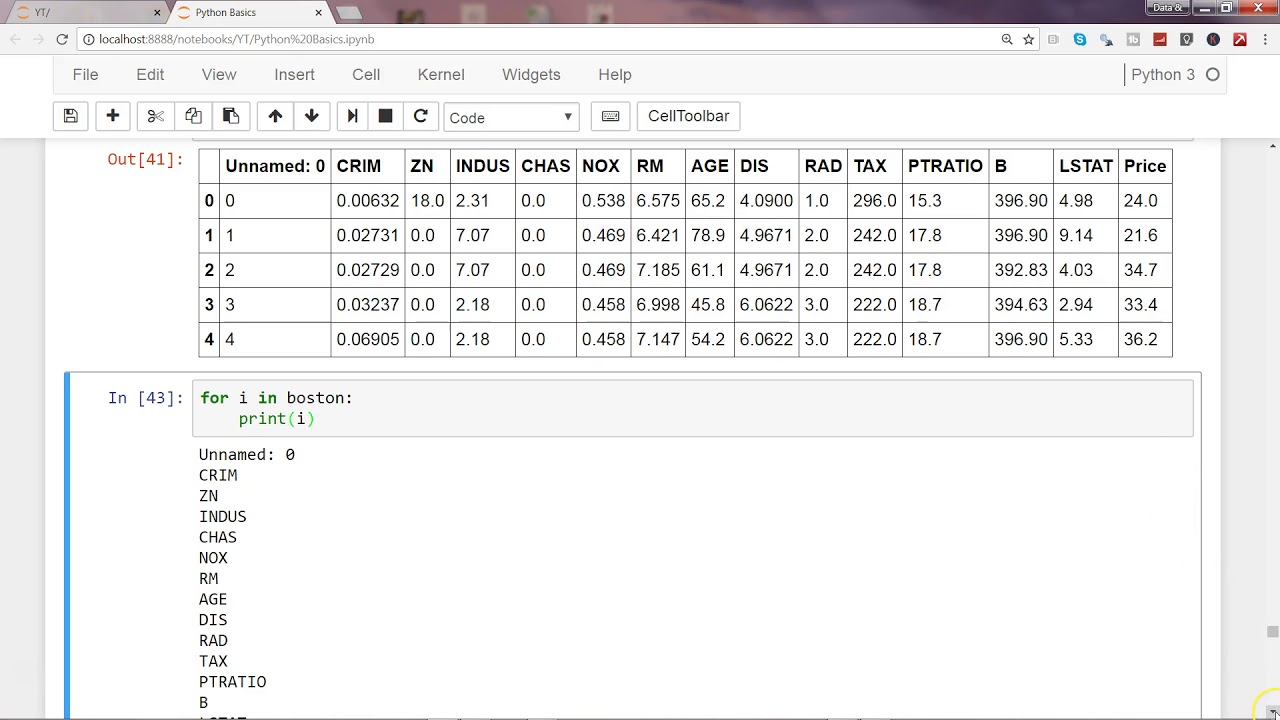The width and height of the screenshot is (1280, 720).
Task: Run cell and select below icon
Action: [352, 116]
